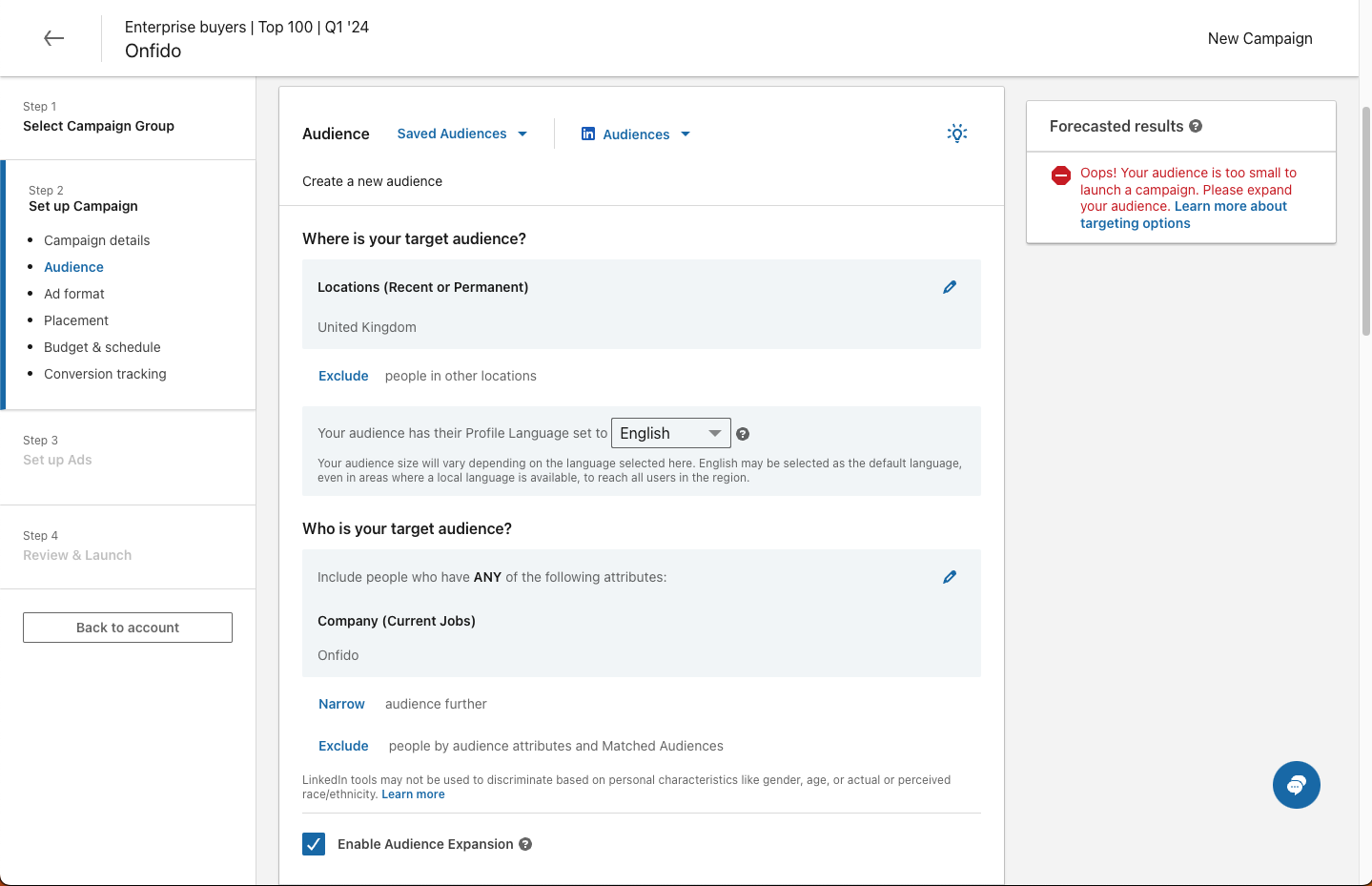Viewport: 1372px width, 886px height.
Task: Open the chat support bubble
Action: point(1296,785)
